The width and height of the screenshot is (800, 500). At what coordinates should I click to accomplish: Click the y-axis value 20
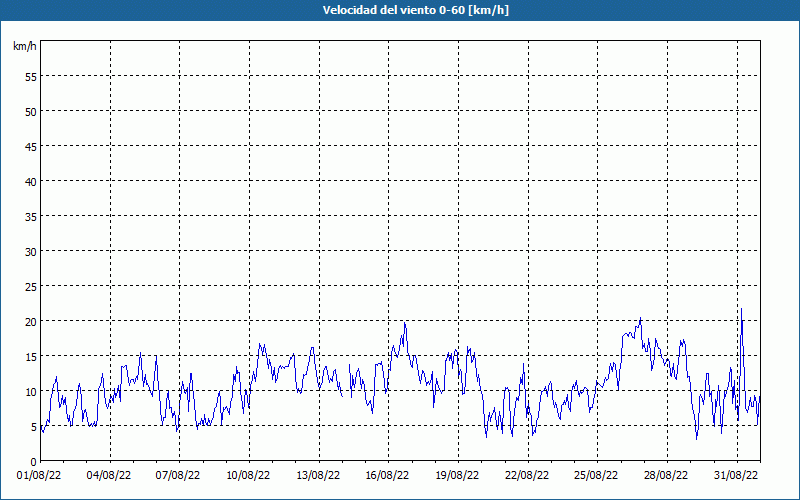point(31,321)
